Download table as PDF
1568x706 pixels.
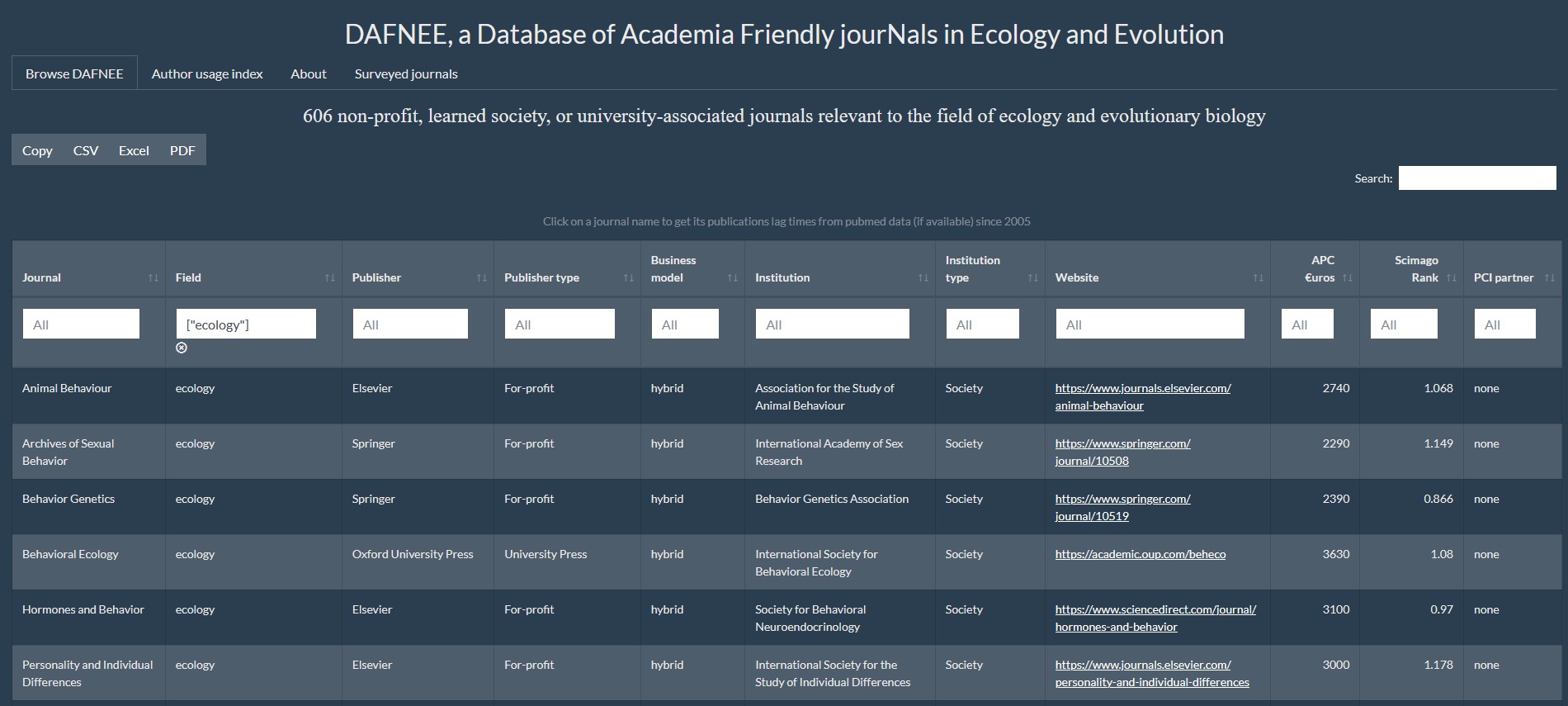[182, 150]
